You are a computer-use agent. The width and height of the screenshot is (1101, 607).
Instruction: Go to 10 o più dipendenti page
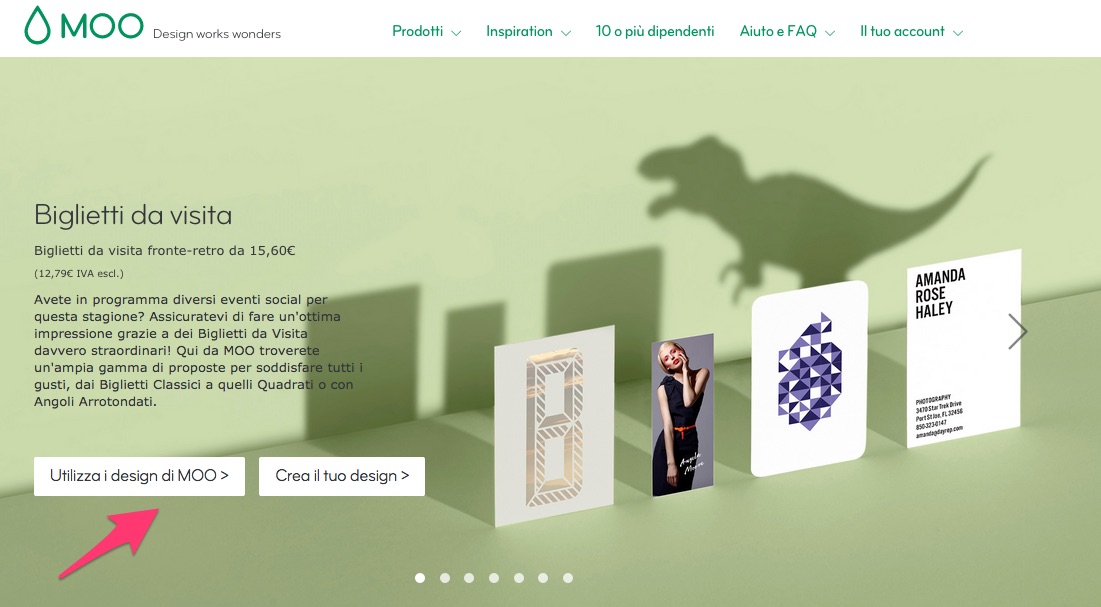tap(654, 32)
